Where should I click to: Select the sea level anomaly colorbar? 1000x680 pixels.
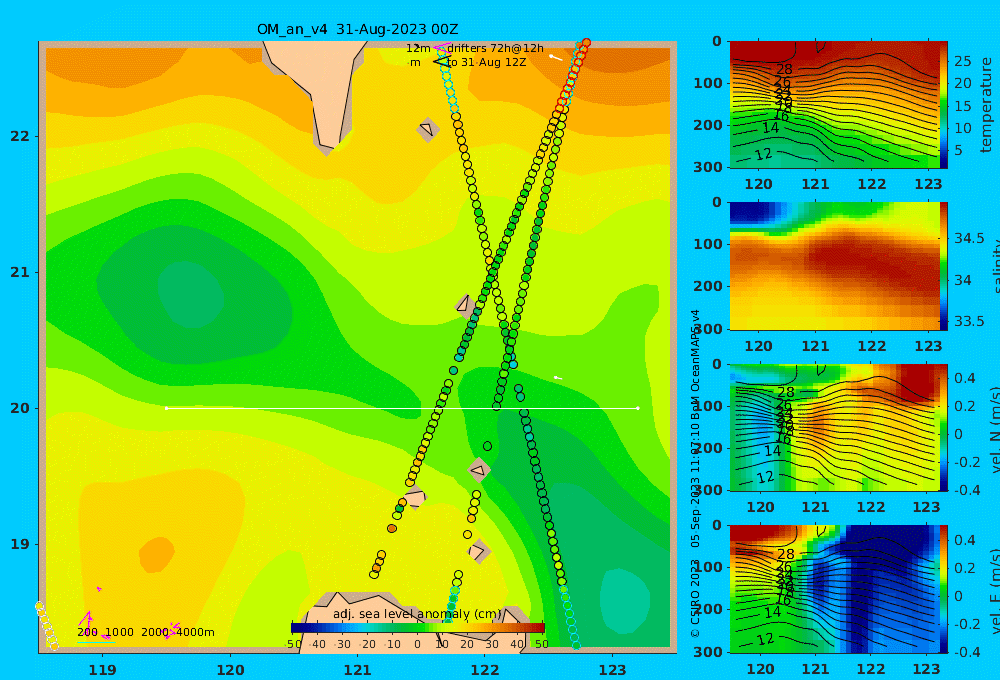[418, 628]
